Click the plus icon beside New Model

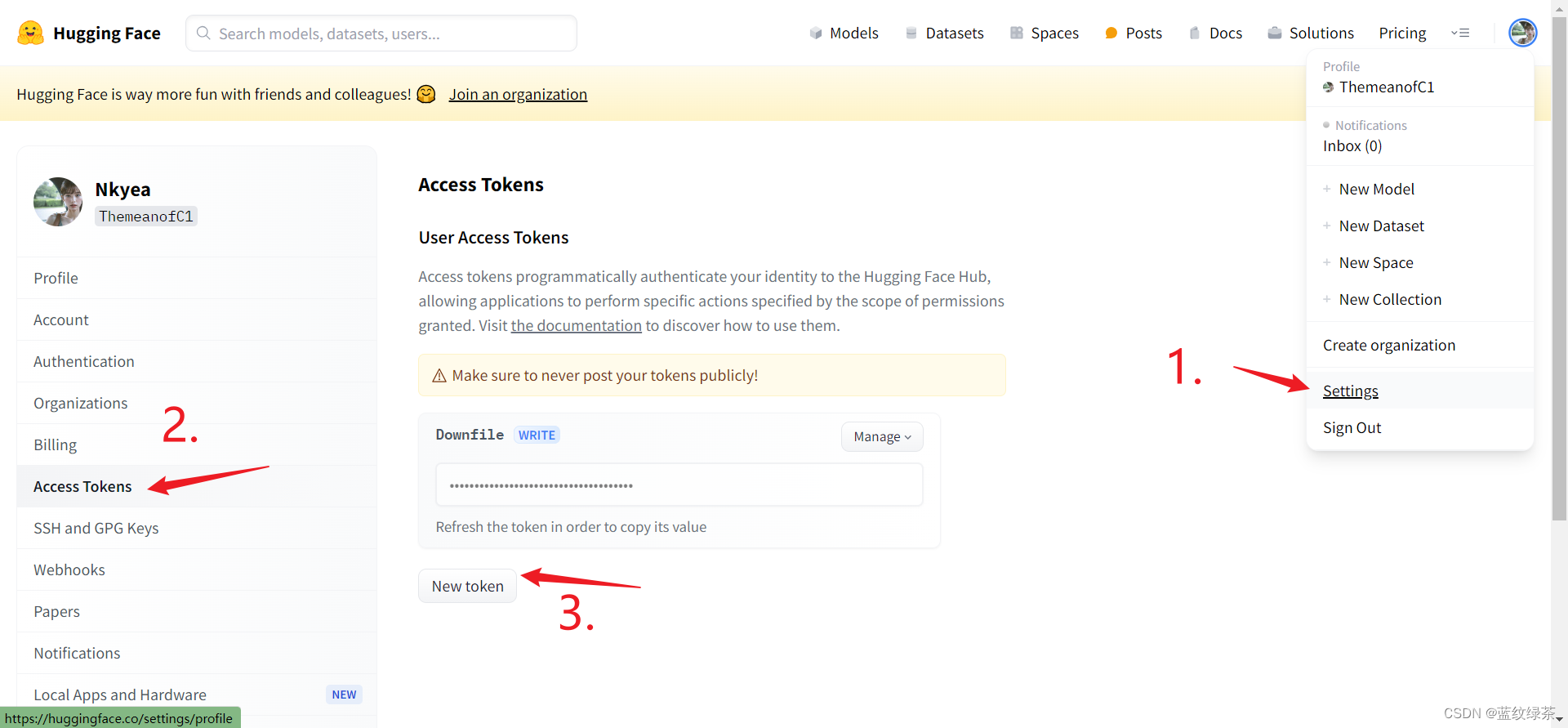[1327, 189]
